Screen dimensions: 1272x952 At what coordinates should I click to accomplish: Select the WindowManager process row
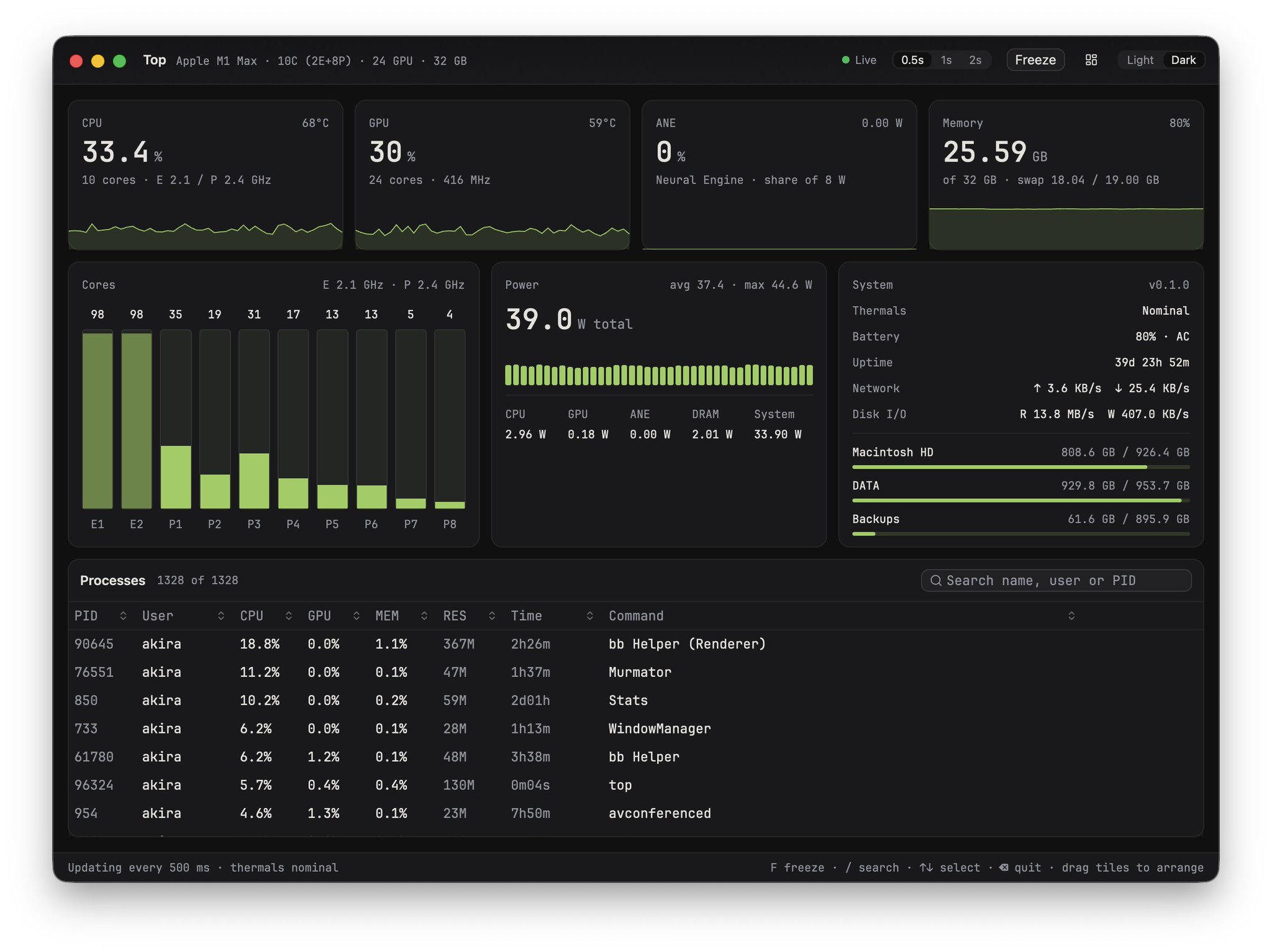[636, 729]
